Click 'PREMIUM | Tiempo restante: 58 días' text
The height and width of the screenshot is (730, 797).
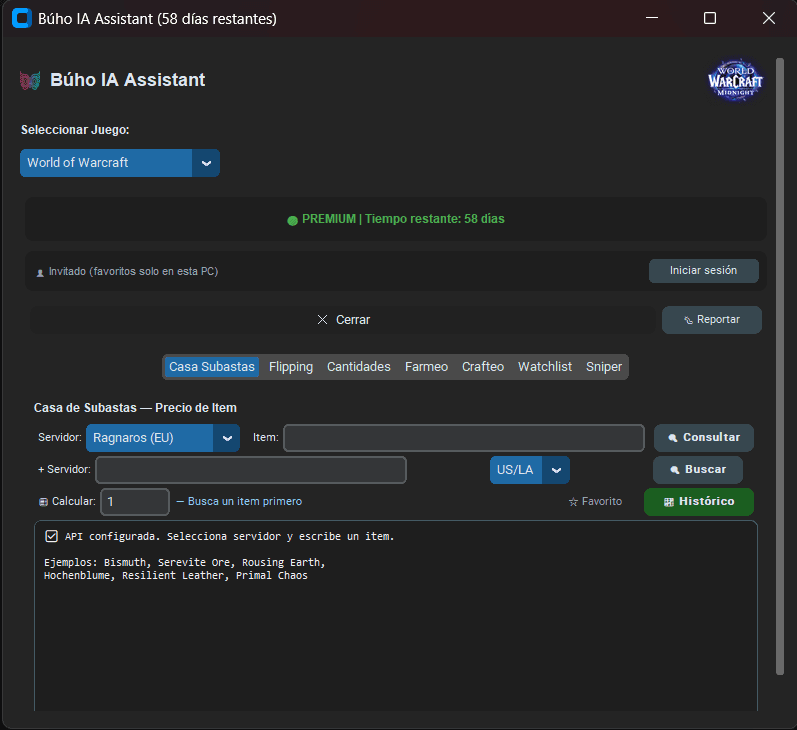click(403, 219)
